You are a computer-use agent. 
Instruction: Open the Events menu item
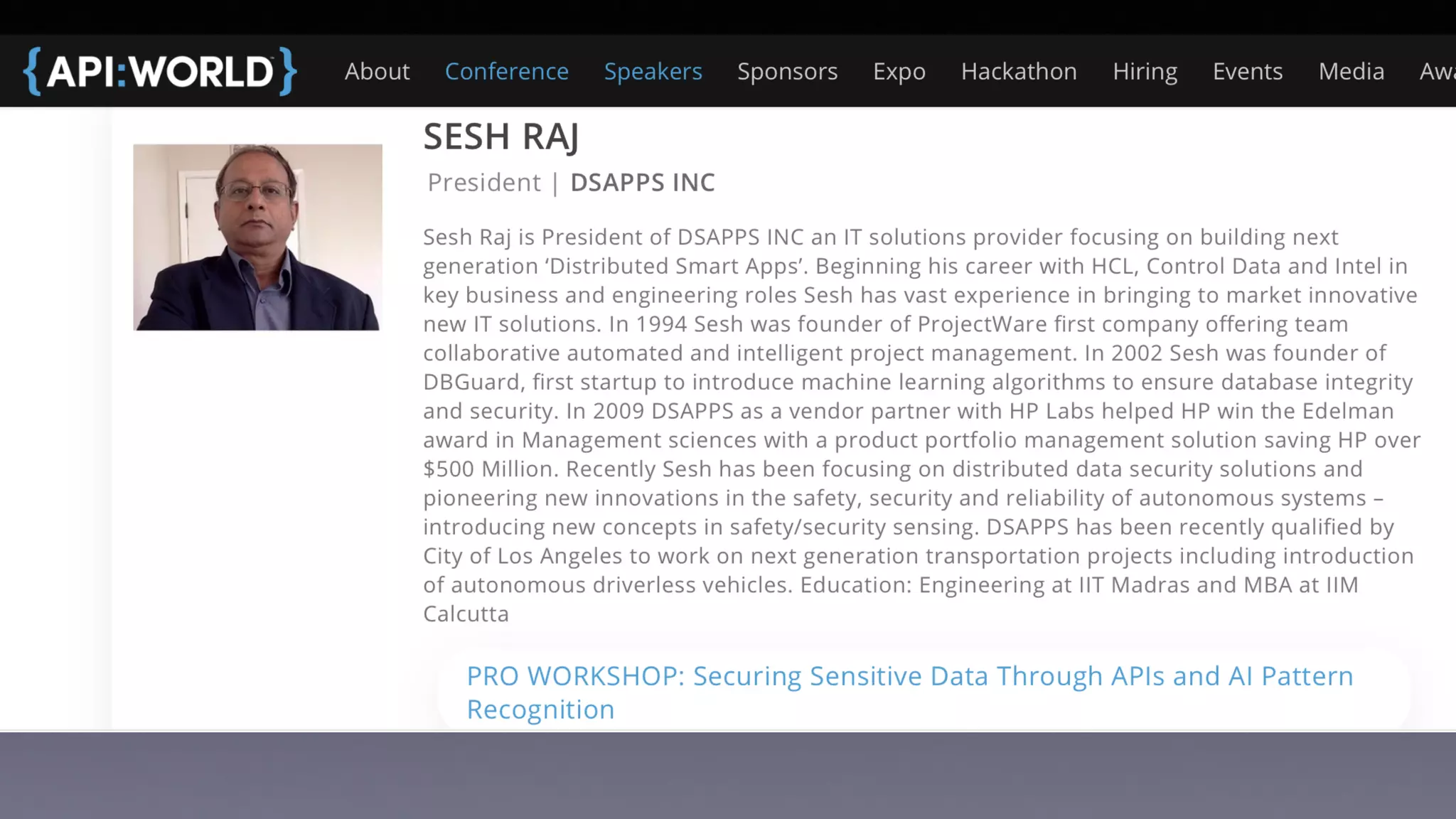[x=1248, y=71]
